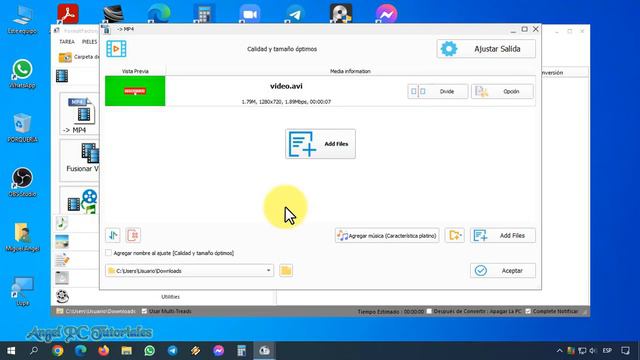Viewport: 640px width, 360px height.
Task: Open Ajustar Salida output settings
Action: [486, 49]
